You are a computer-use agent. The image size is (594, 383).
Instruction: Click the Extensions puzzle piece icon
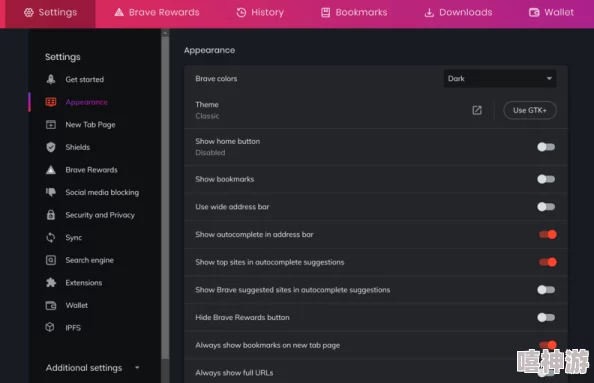(51, 283)
